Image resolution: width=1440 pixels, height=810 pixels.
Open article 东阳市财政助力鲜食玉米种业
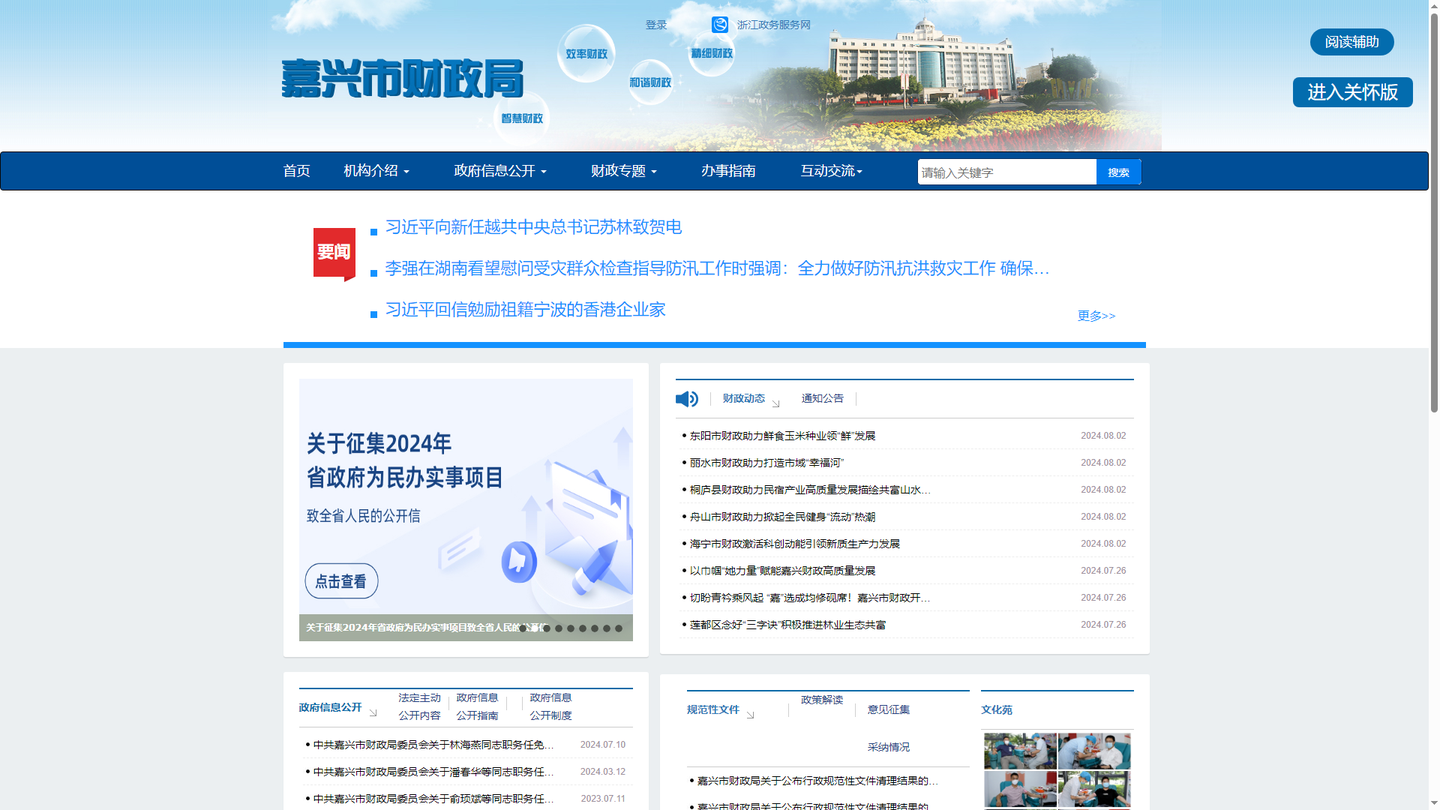click(x=782, y=436)
